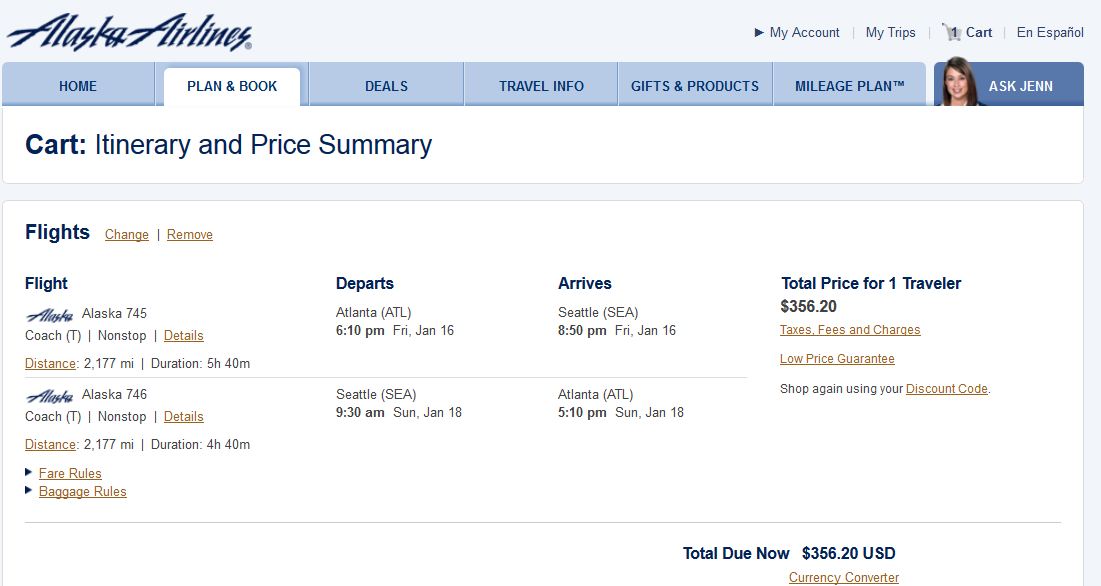Switch site to En Español
This screenshot has height=586, width=1101.
(x=1050, y=33)
